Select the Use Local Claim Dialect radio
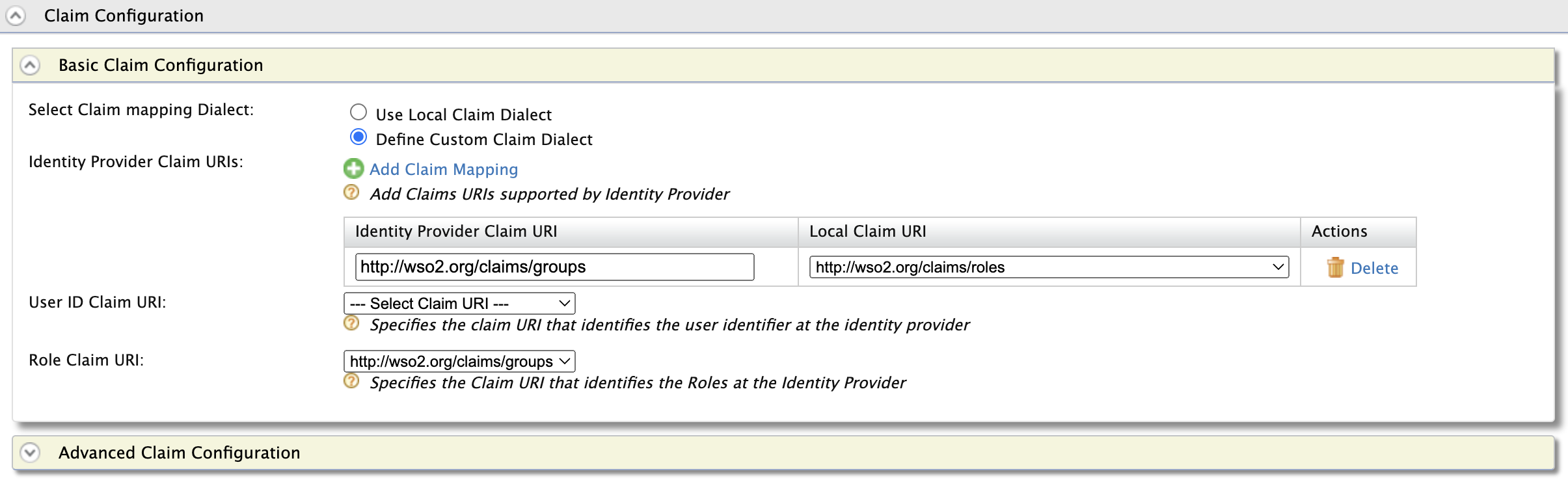The image size is (1568, 480). click(x=358, y=113)
